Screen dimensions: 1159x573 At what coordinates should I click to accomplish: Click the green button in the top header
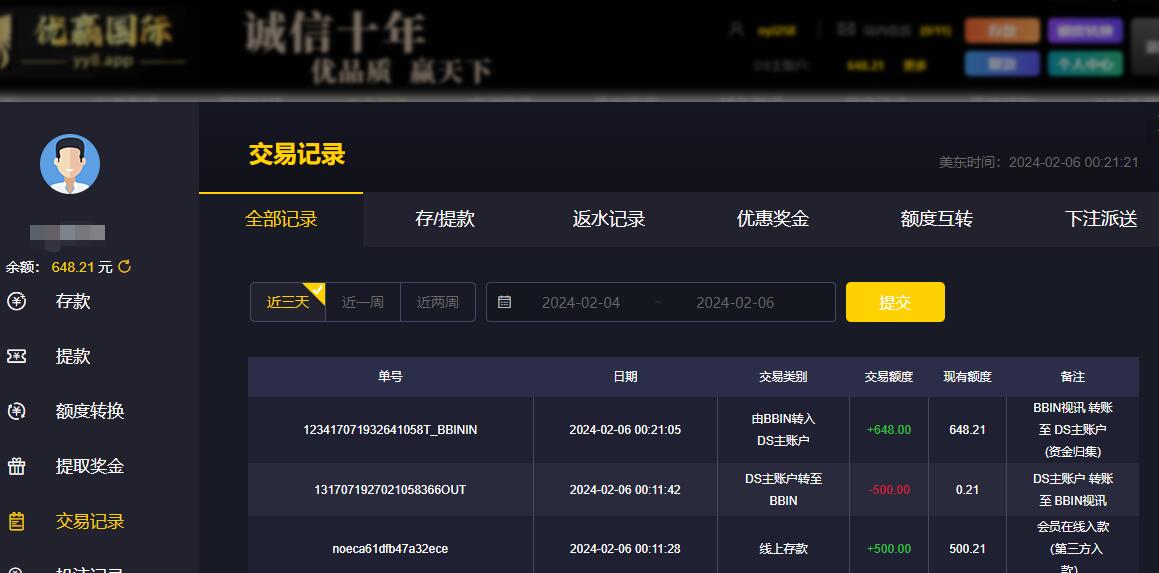coord(1085,64)
